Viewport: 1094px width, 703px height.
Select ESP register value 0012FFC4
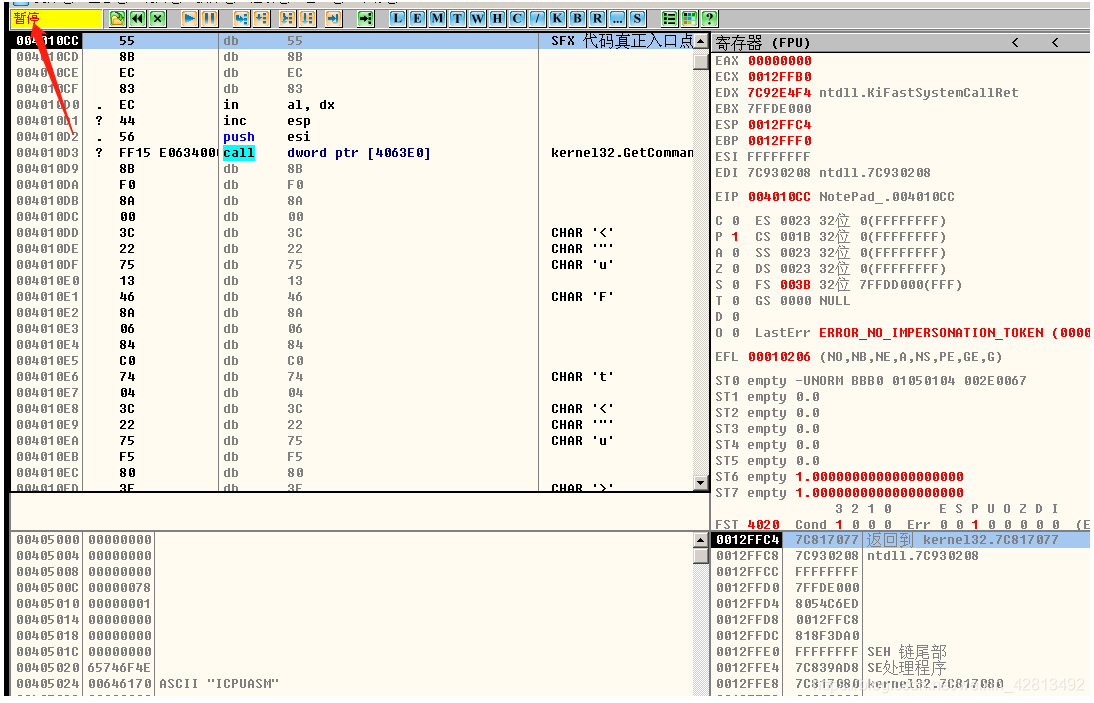779,125
